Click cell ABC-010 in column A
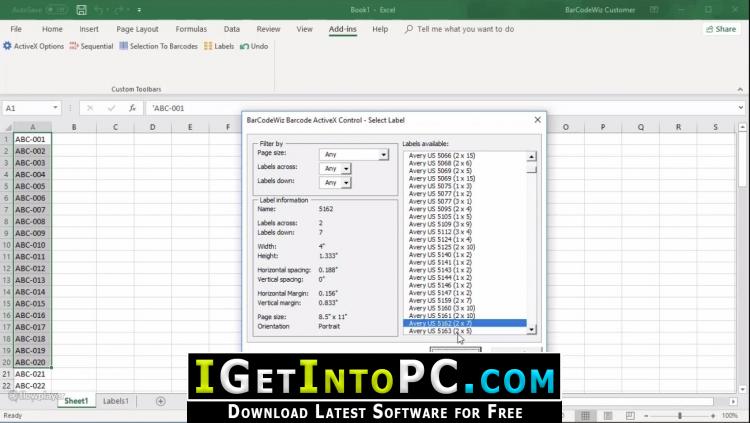This screenshot has width=750, height=423. pyautogui.click(x=33, y=245)
